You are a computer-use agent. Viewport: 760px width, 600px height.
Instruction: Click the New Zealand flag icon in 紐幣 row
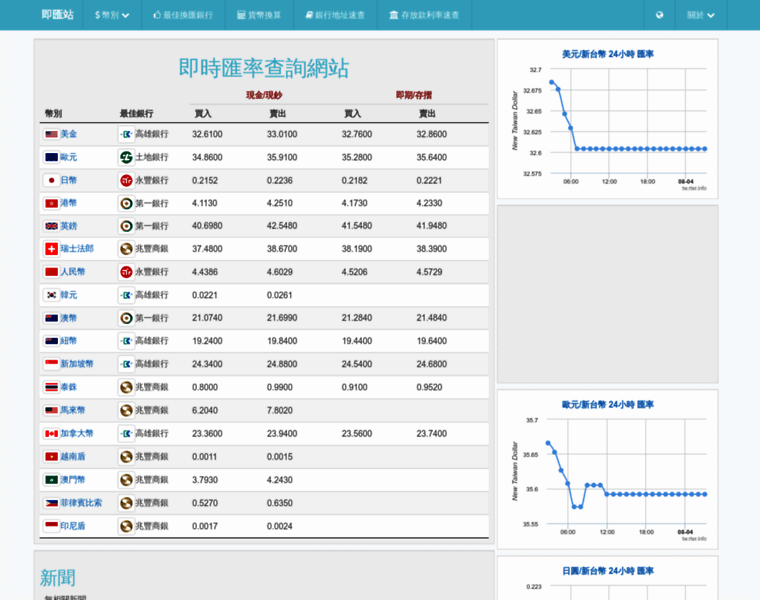[x=51, y=341]
